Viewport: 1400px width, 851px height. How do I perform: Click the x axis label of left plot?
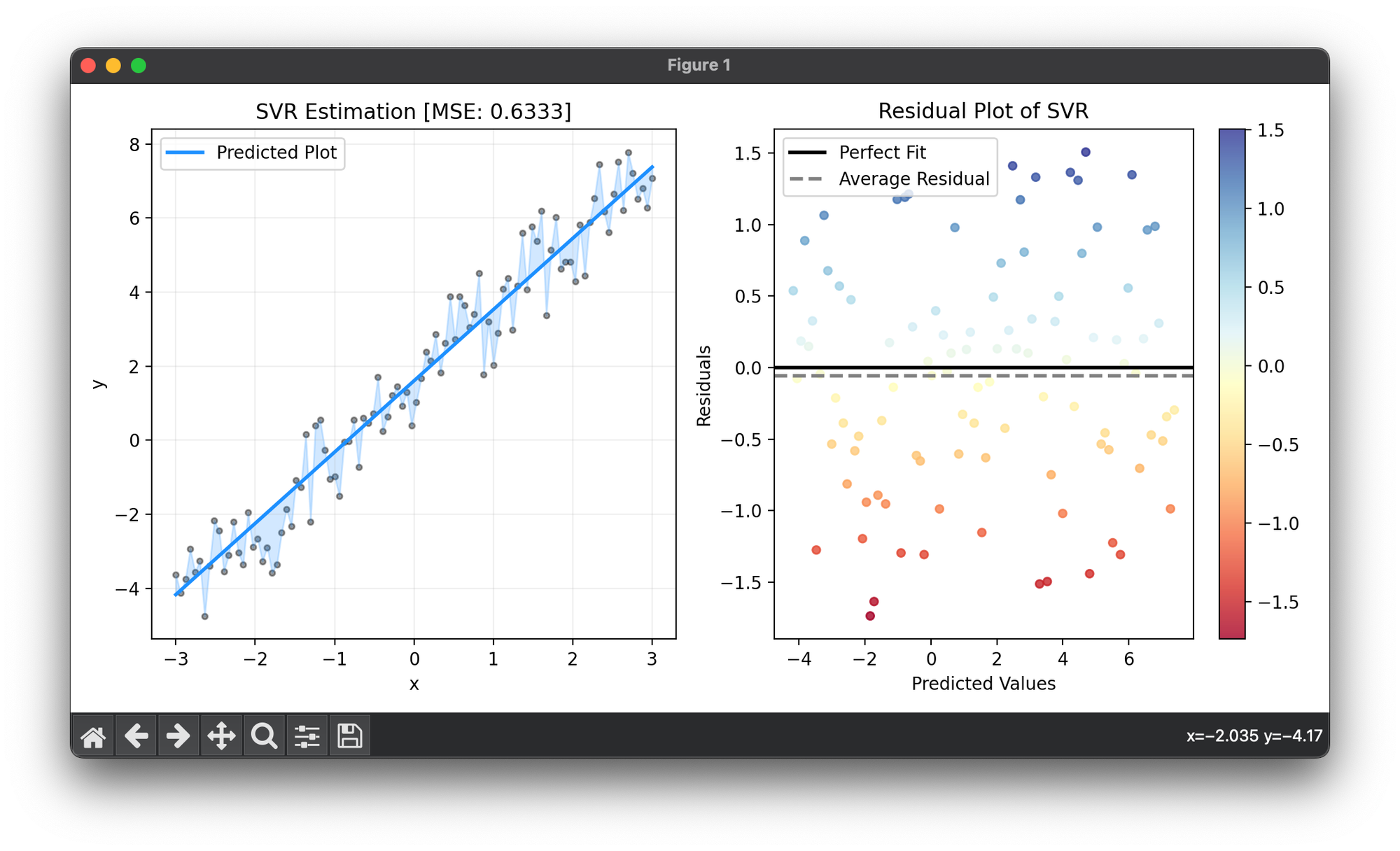(x=414, y=684)
